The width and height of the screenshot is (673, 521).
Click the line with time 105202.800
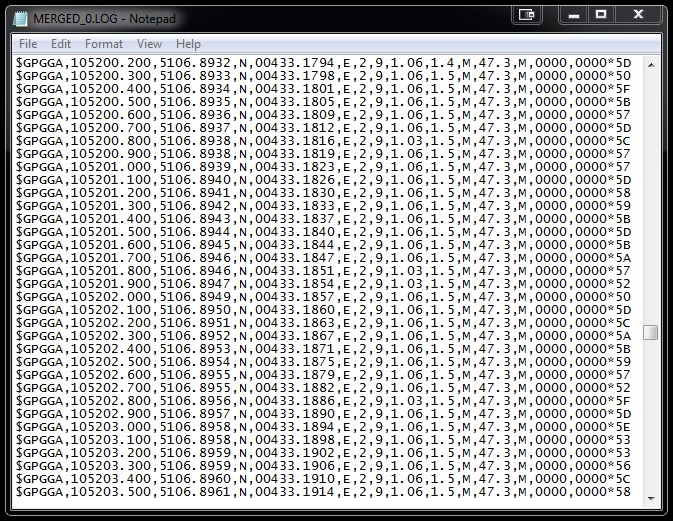[x=324, y=401]
